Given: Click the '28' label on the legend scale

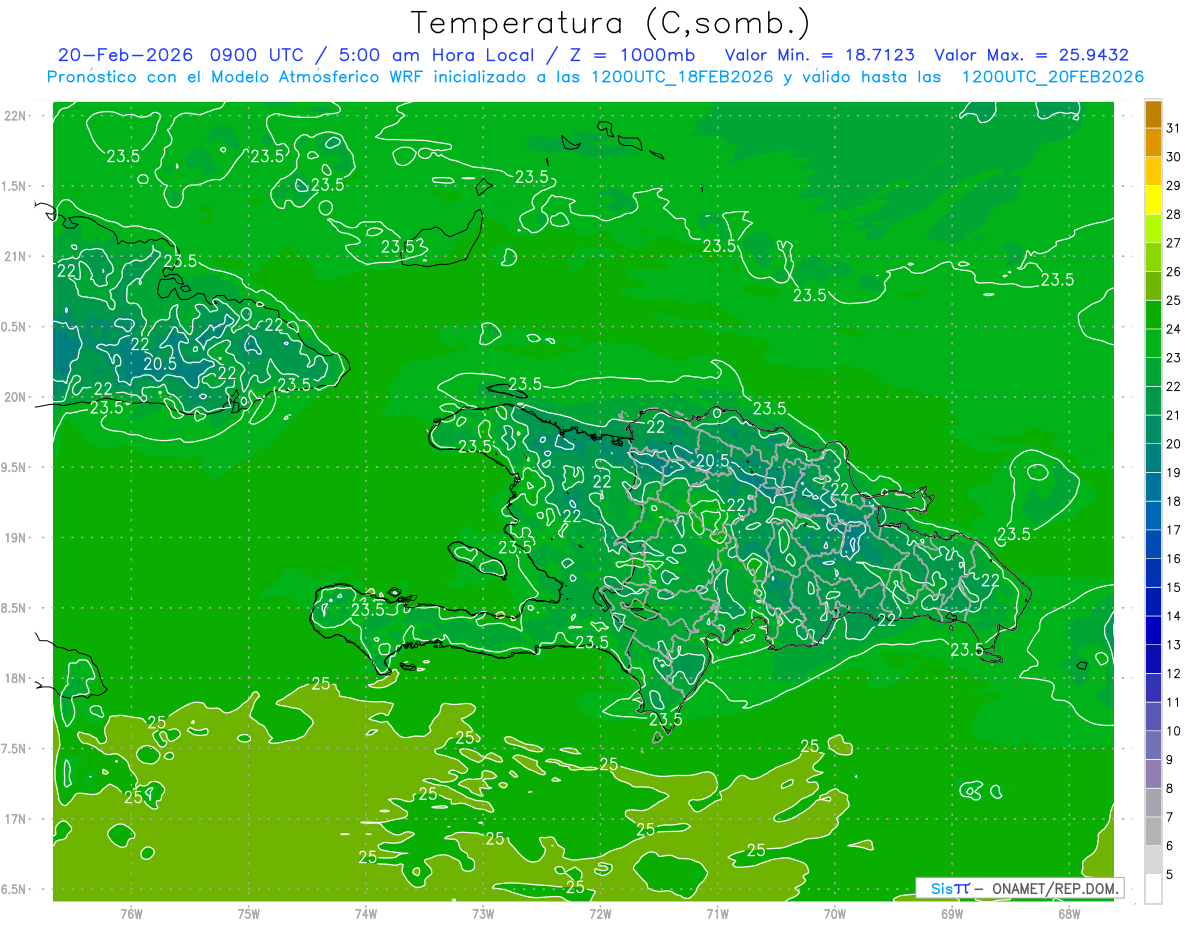Looking at the screenshot, I should [x=1174, y=214].
